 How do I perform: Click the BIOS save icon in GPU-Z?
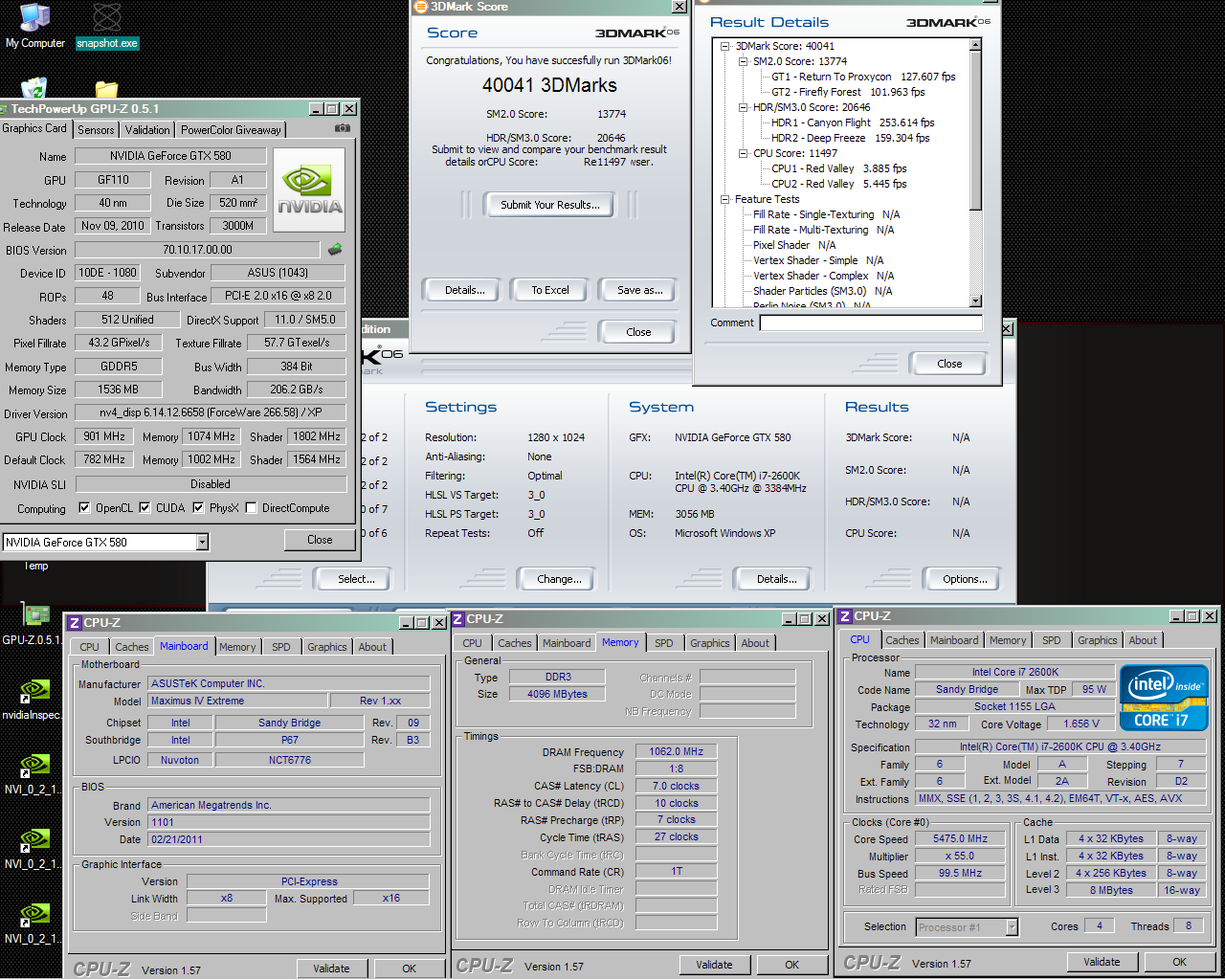click(335, 250)
